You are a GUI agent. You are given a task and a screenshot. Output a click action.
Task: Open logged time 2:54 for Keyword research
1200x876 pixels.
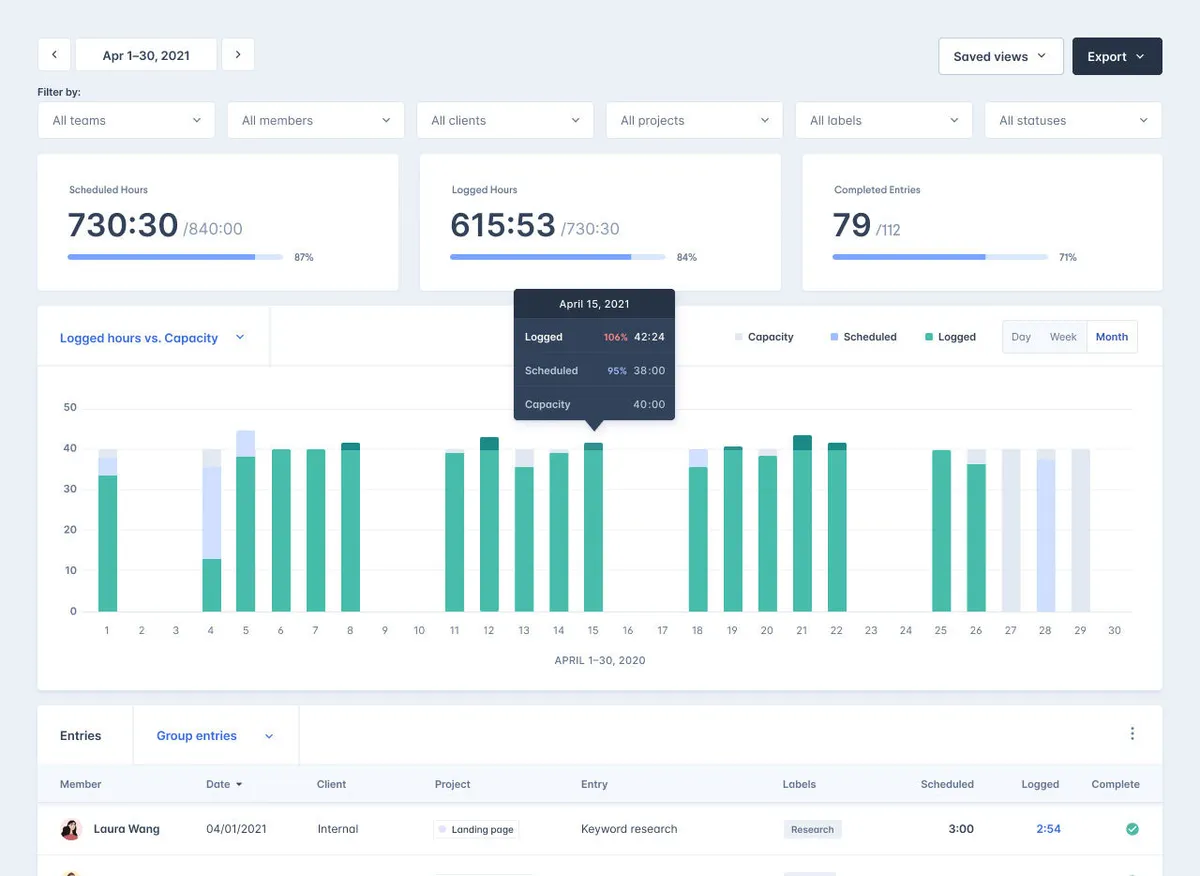point(1048,829)
